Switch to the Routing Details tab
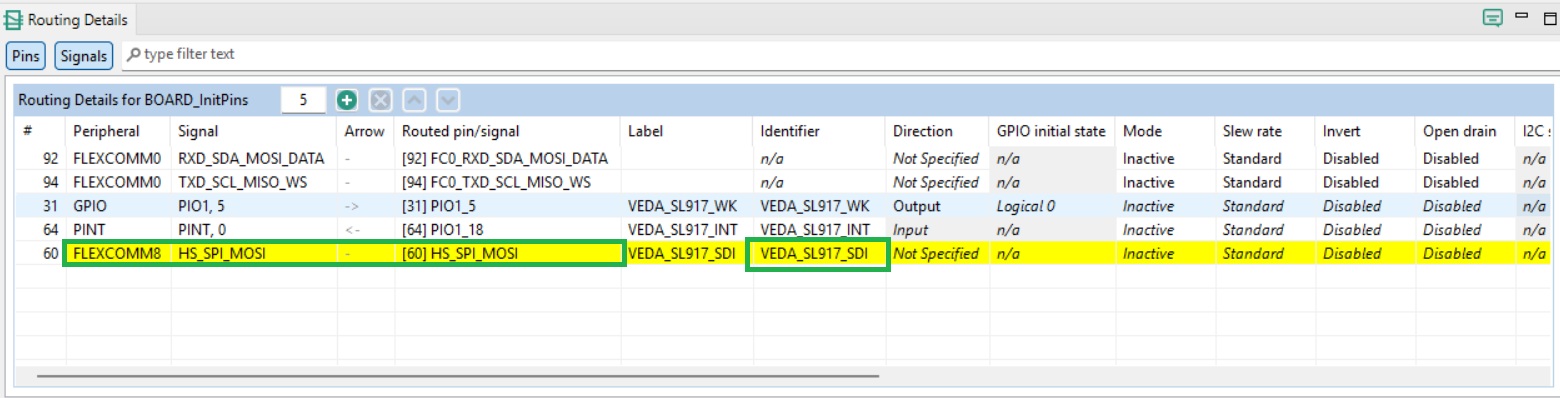 pos(67,20)
